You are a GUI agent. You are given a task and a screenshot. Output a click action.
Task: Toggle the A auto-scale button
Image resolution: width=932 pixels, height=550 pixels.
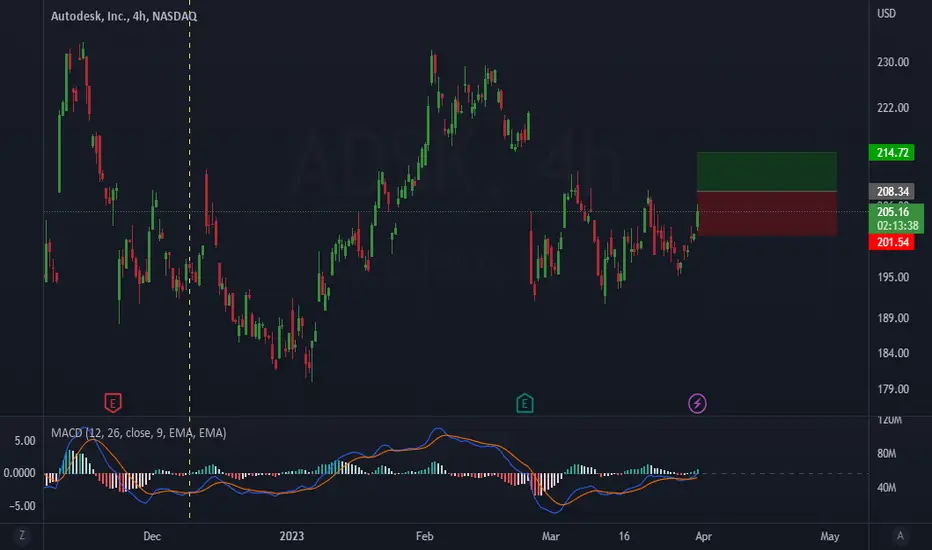900,536
